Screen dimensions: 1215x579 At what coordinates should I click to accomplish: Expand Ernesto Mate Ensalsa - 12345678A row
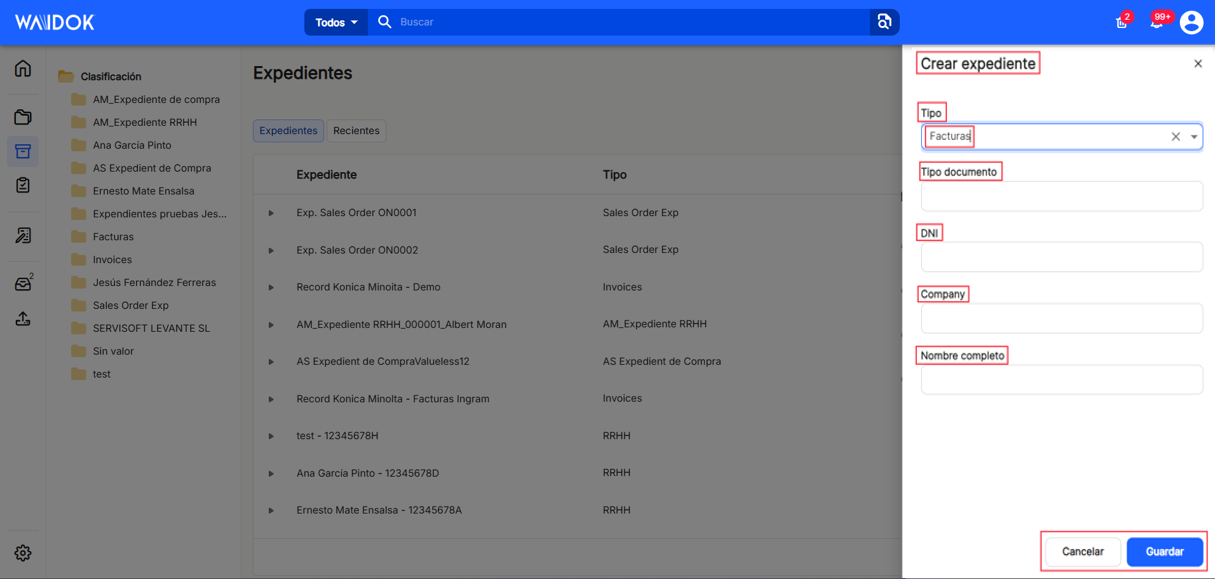[271, 511]
